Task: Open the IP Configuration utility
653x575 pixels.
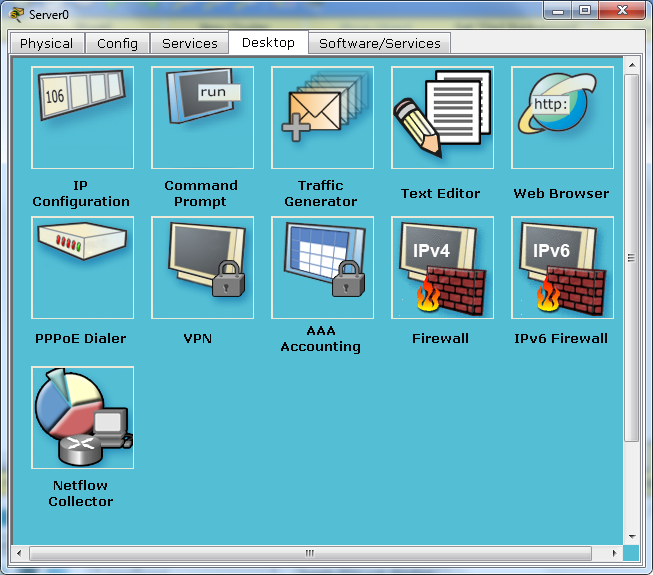Action: pos(82,117)
